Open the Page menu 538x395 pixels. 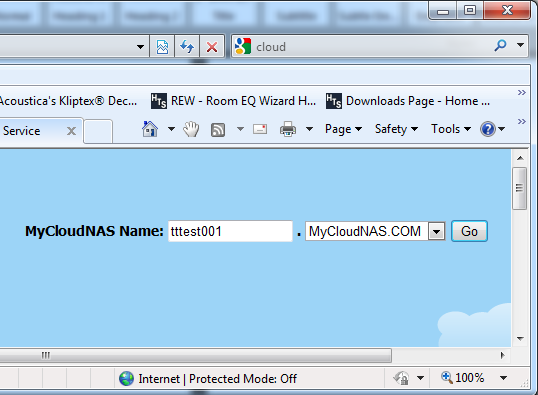pyautogui.click(x=343, y=129)
